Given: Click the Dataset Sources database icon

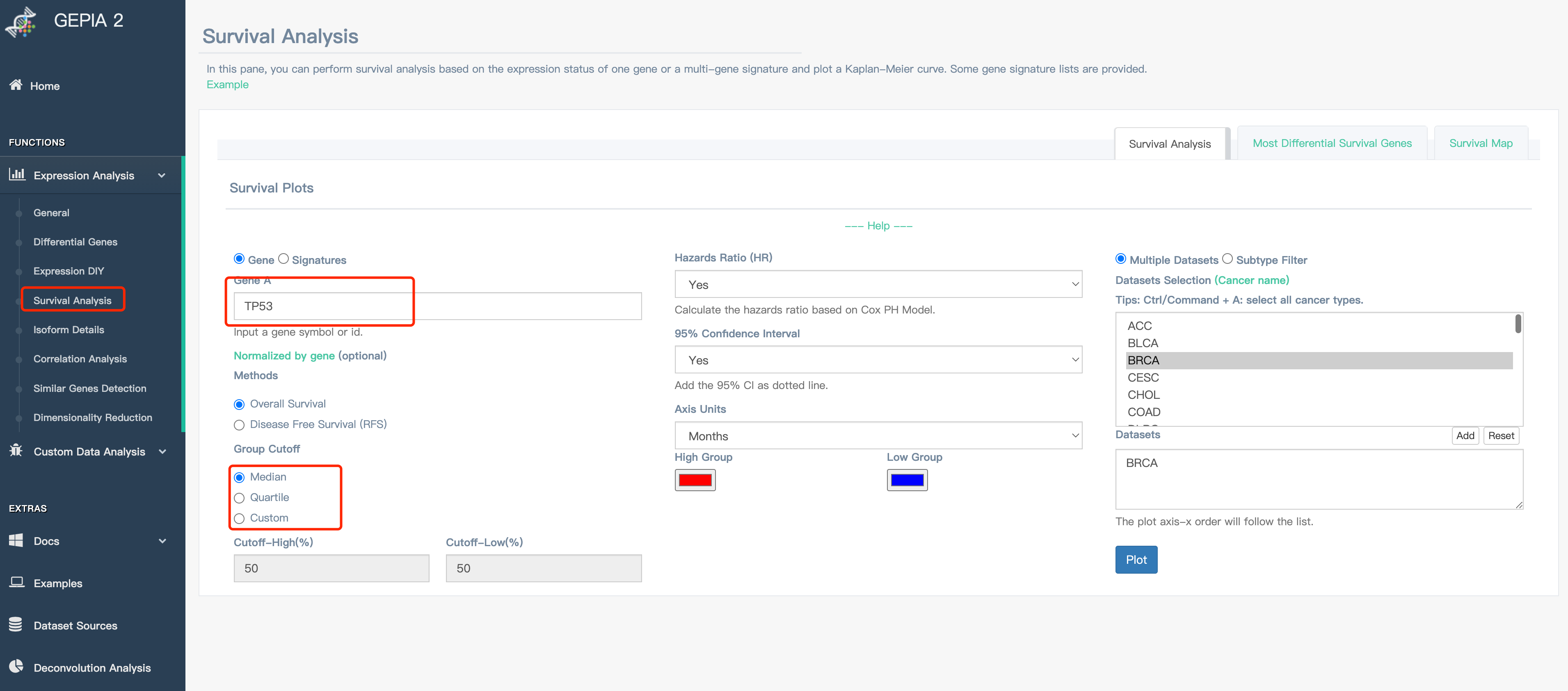Looking at the screenshot, I should point(16,625).
